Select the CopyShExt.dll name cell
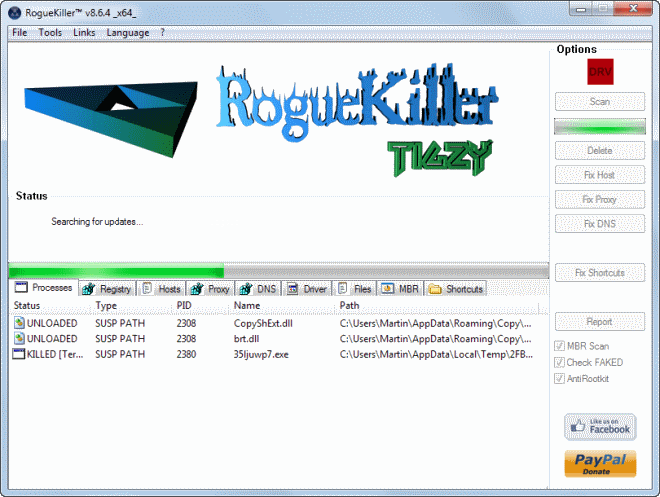Viewport: 660px width, 497px height. pyautogui.click(x=263, y=323)
